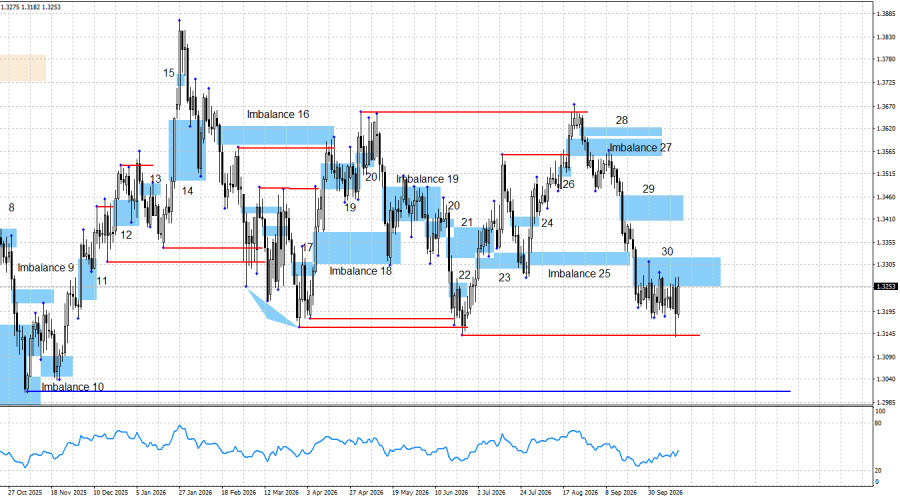Select the zone label "17"
Screen dimensions: 900x500
point(308,247)
